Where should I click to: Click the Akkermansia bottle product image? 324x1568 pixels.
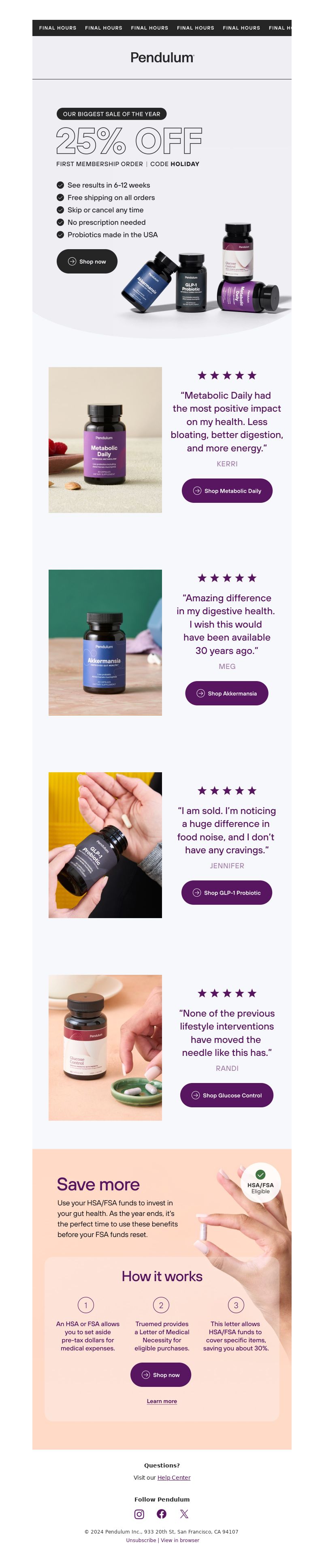(105, 642)
